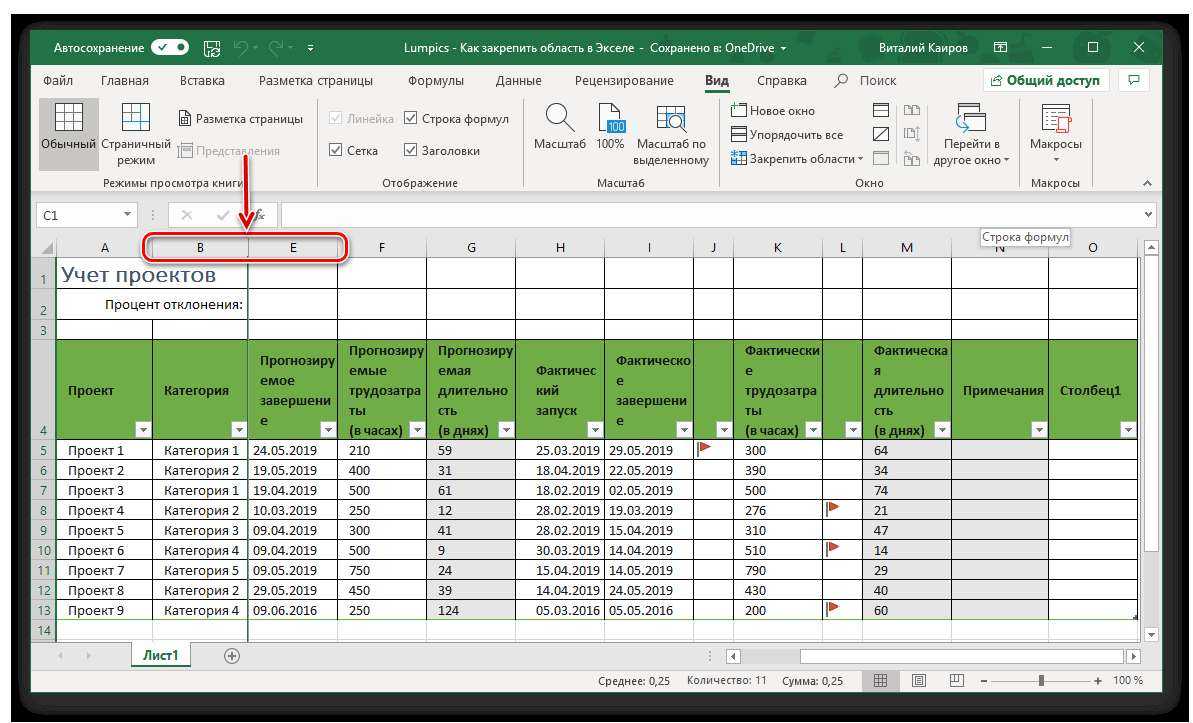1193x723 pixels.
Task: Open the Столбец1 column filter dropdown
Action: click(1128, 430)
